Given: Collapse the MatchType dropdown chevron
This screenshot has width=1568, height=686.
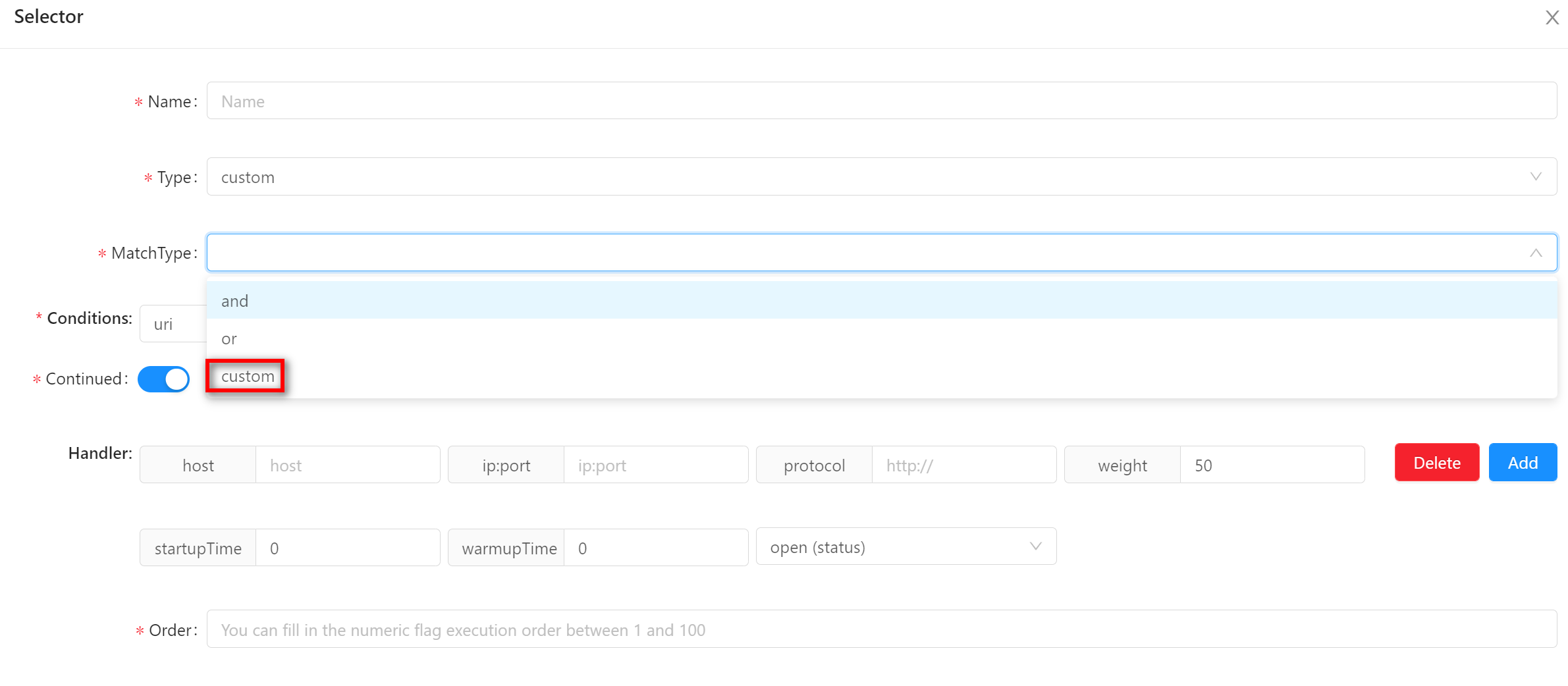Looking at the screenshot, I should [x=1536, y=253].
